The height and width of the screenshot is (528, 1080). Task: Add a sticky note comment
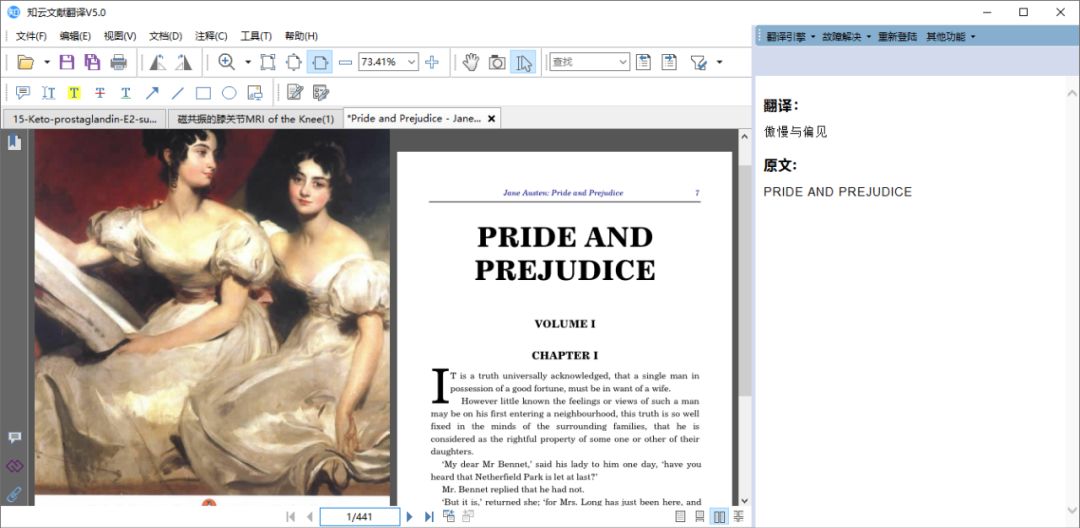point(23,93)
